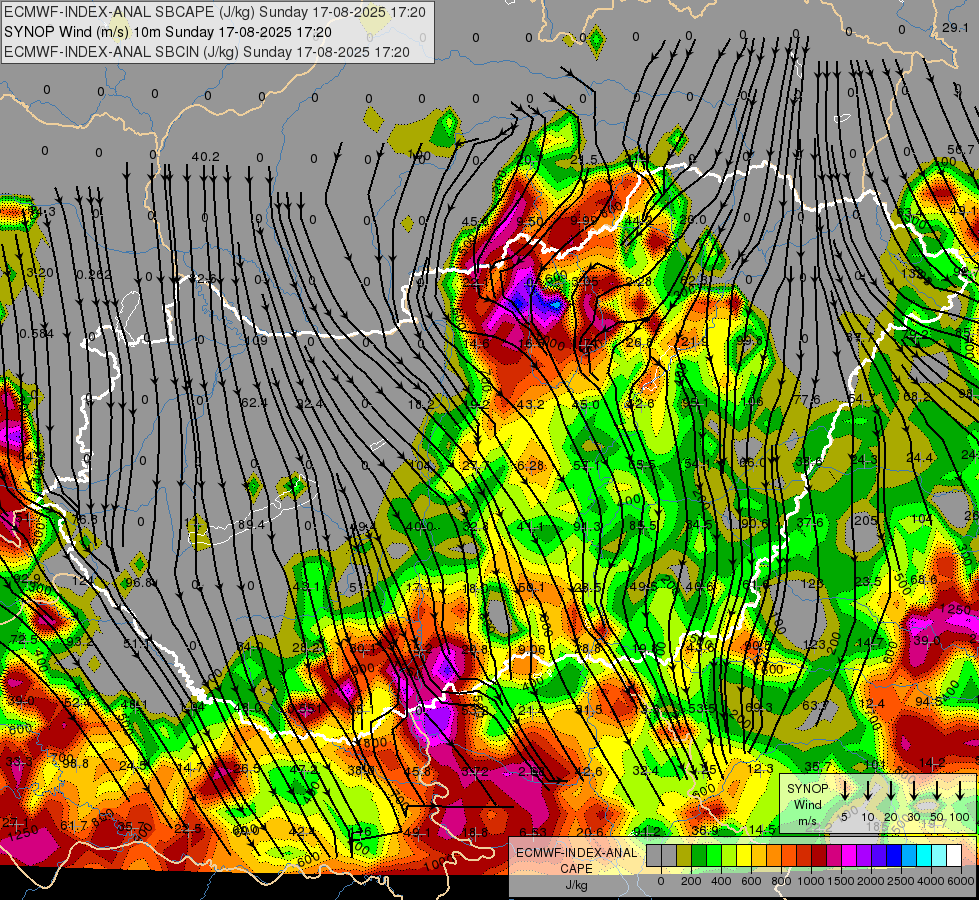The image size is (979, 900).
Task: Pick the white swatch ending CAPE legend
Action: (954, 855)
